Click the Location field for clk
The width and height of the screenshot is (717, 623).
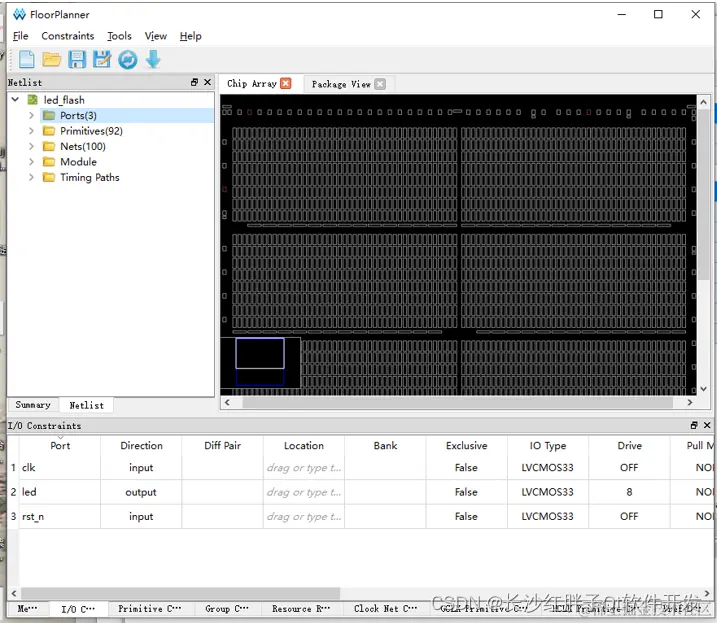304,467
